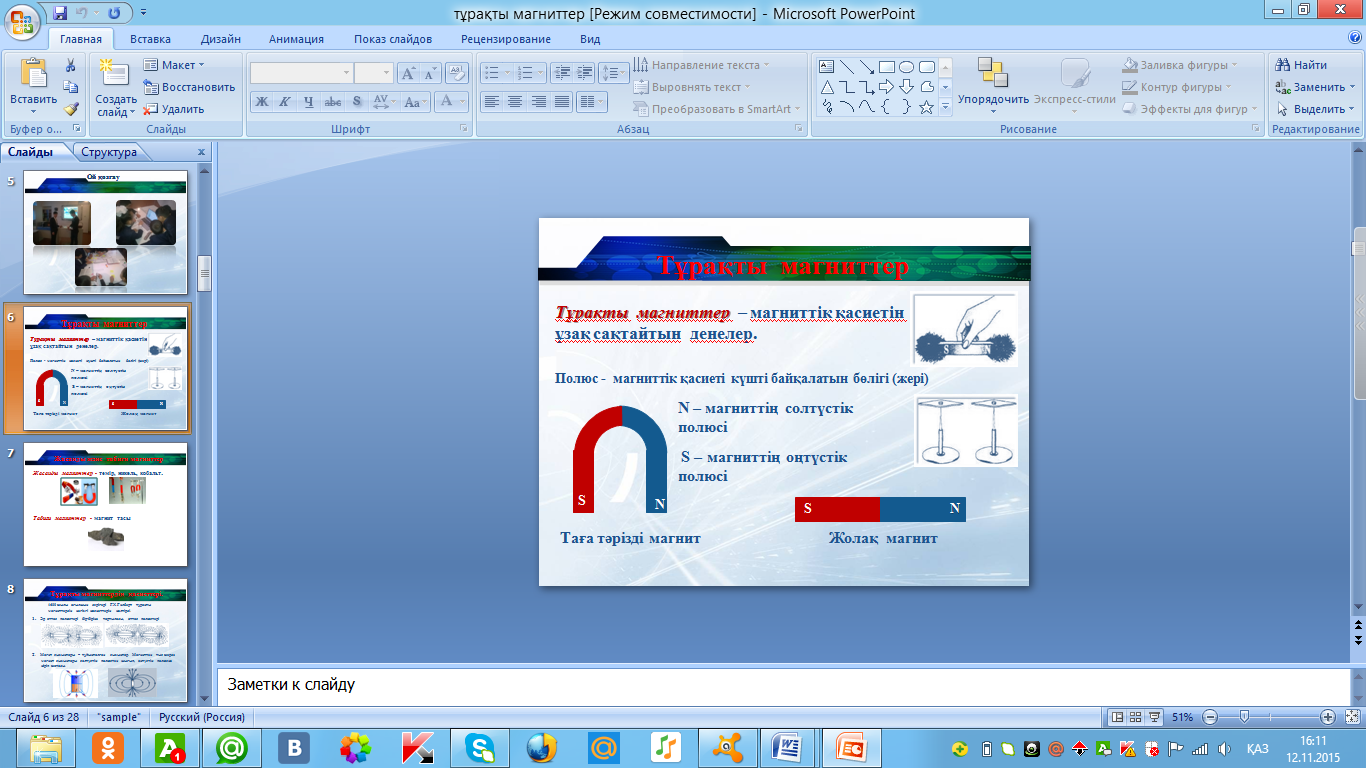This screenshot has height=768, width=1366.
Task: Open Word from the taskbar
Action: (x=788, y=747)
